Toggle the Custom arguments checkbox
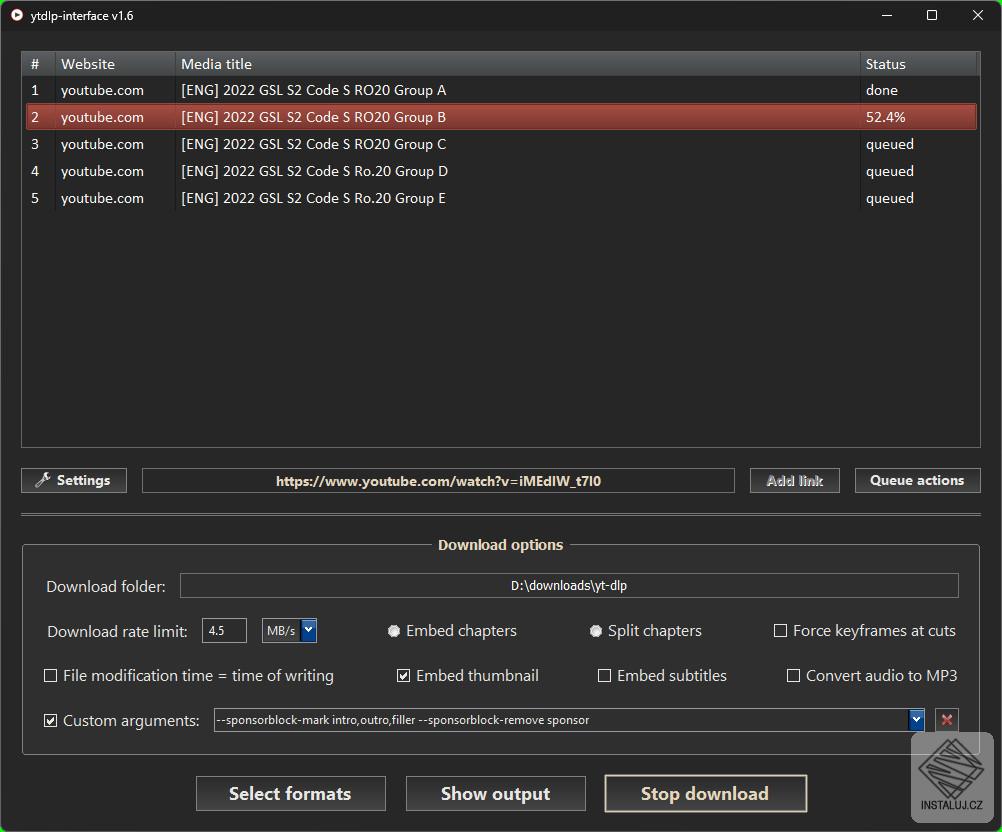Screen dimensions: 1002x832 51,720
